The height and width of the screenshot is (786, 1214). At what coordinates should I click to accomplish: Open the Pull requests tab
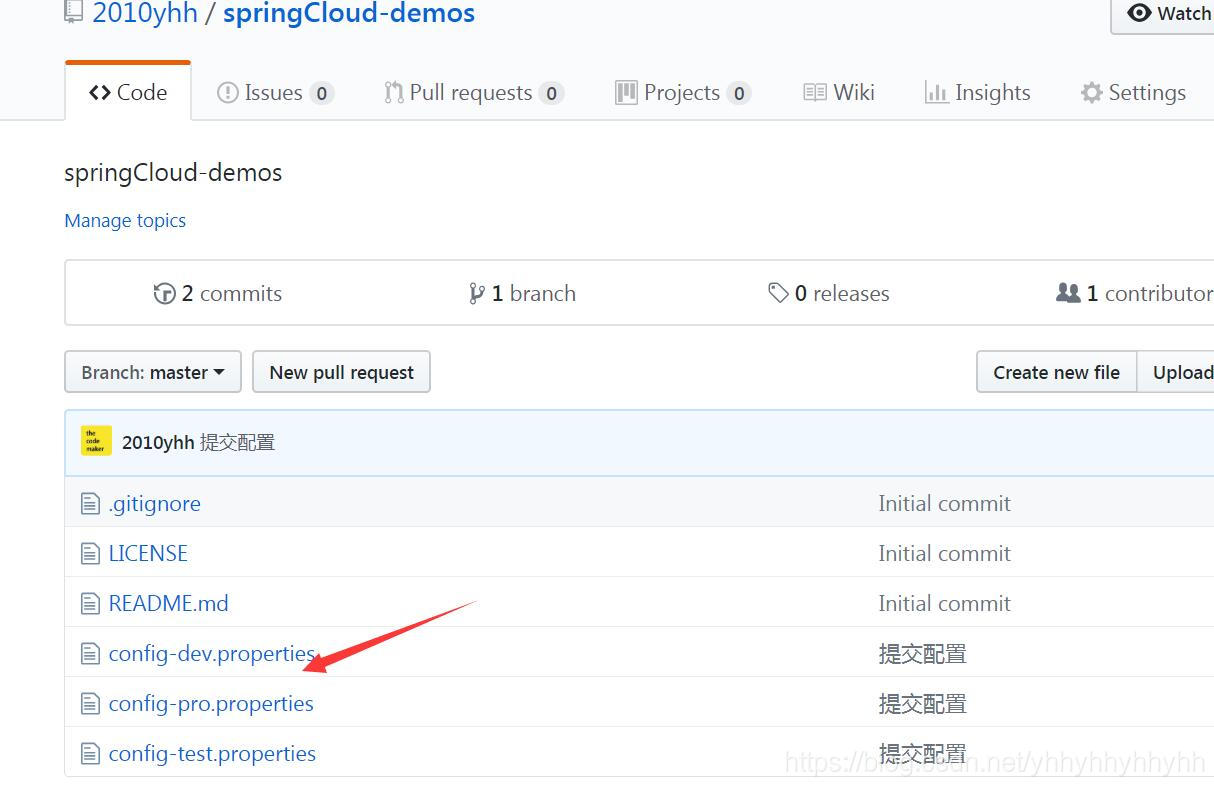[x=474, y=93]
